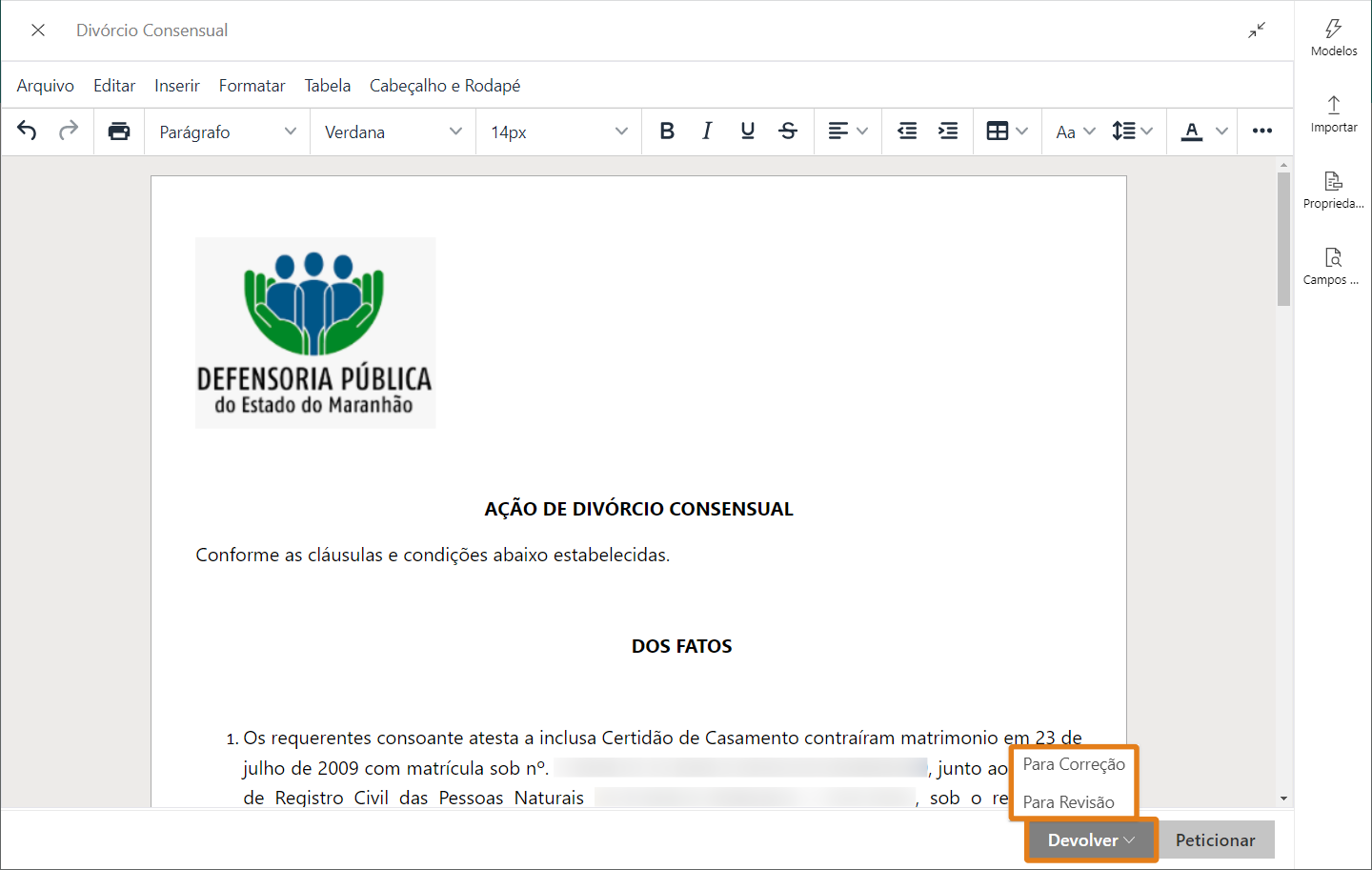Expand line spacing options arrow
The height and width of the screenshot is (870, 1372).
(1147, 132)
